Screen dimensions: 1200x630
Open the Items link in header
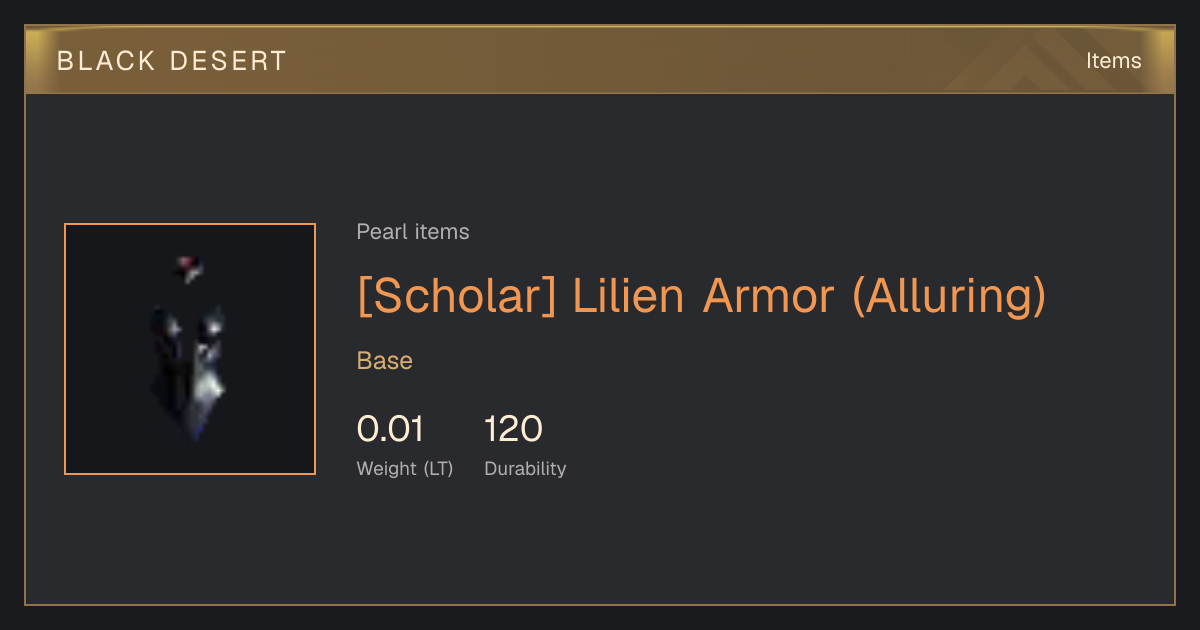coord(1113,60)
